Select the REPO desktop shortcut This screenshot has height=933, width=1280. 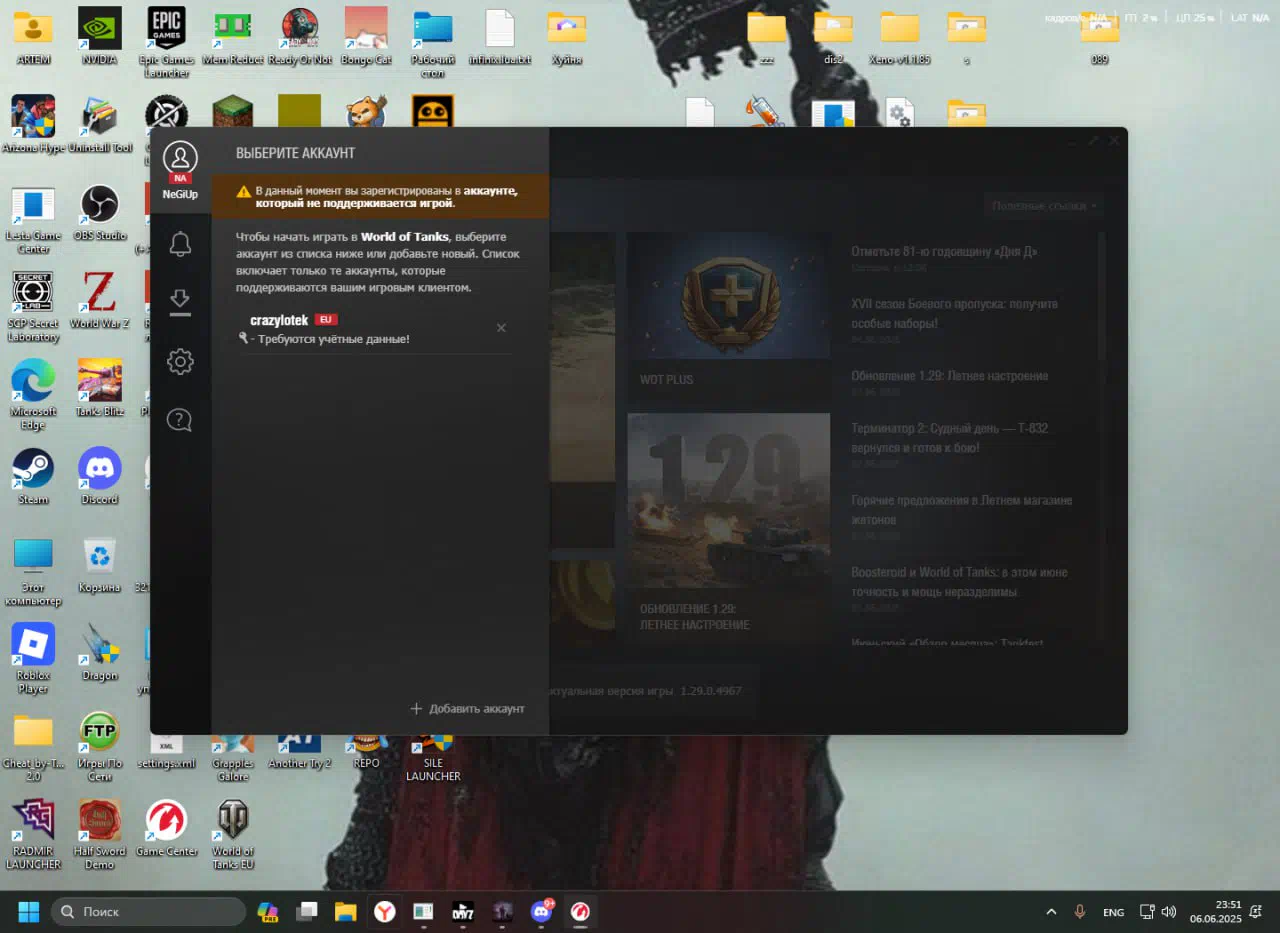366,752
